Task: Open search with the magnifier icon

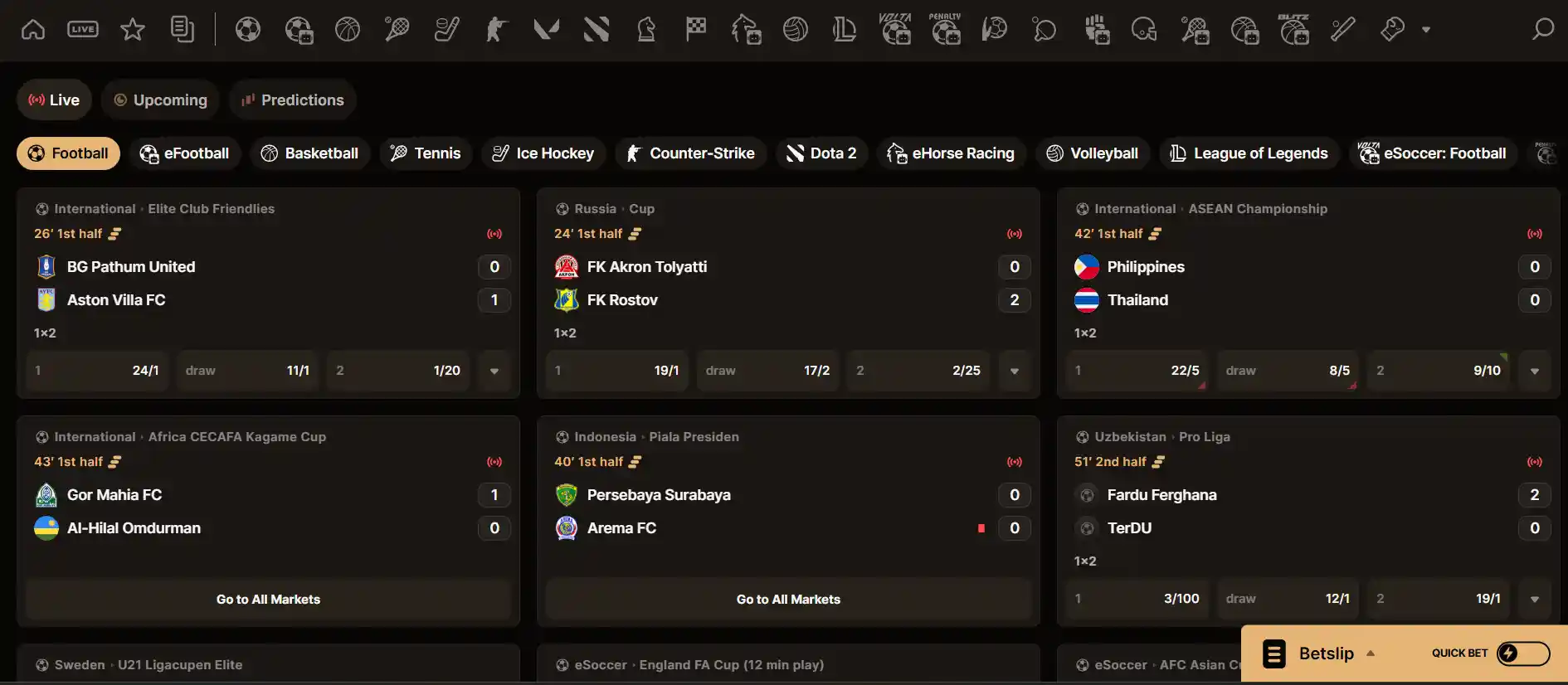Action: (x=1542, y=30)
